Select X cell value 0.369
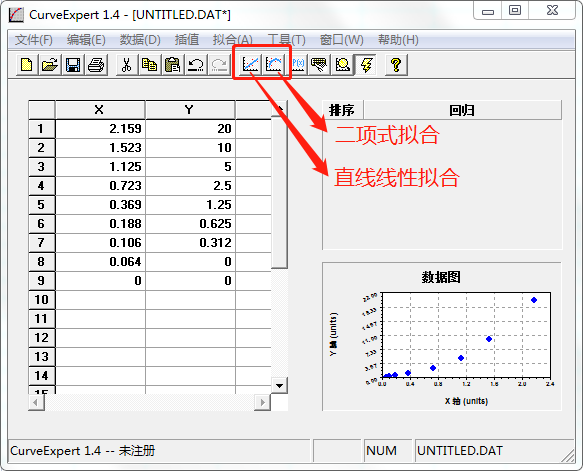Image resolution: width=583 pixels, height=471 pixels. coord(100,205)
